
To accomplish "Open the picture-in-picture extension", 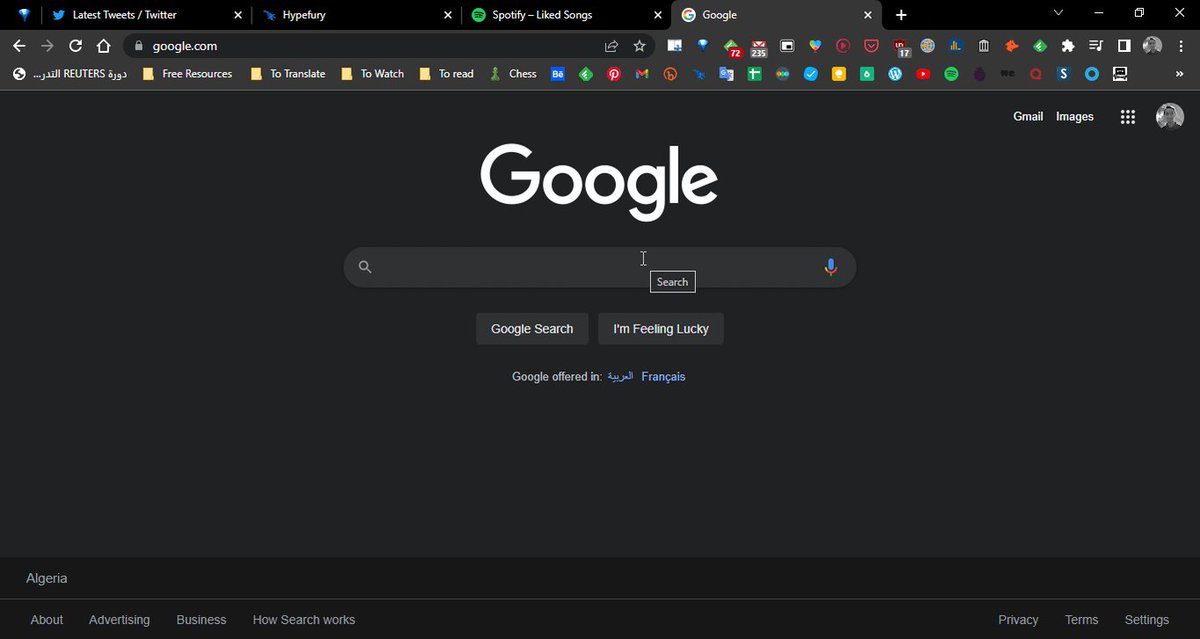I will click(787, 46).
